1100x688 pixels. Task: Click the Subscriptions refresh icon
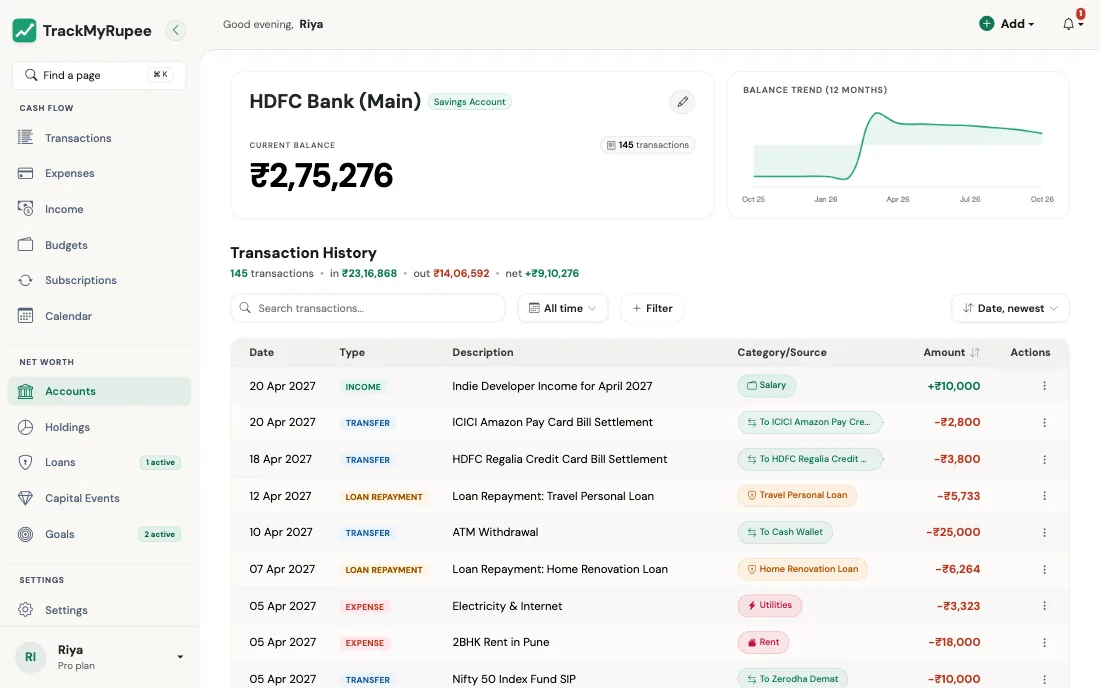click(25, 280)
